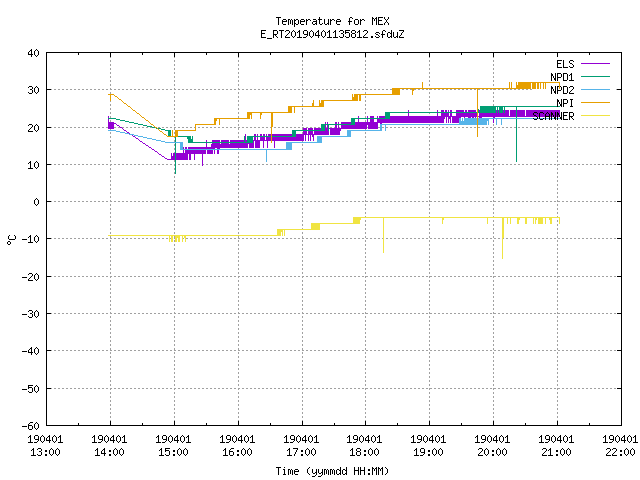Click the NPI legend label

(565, 103)
